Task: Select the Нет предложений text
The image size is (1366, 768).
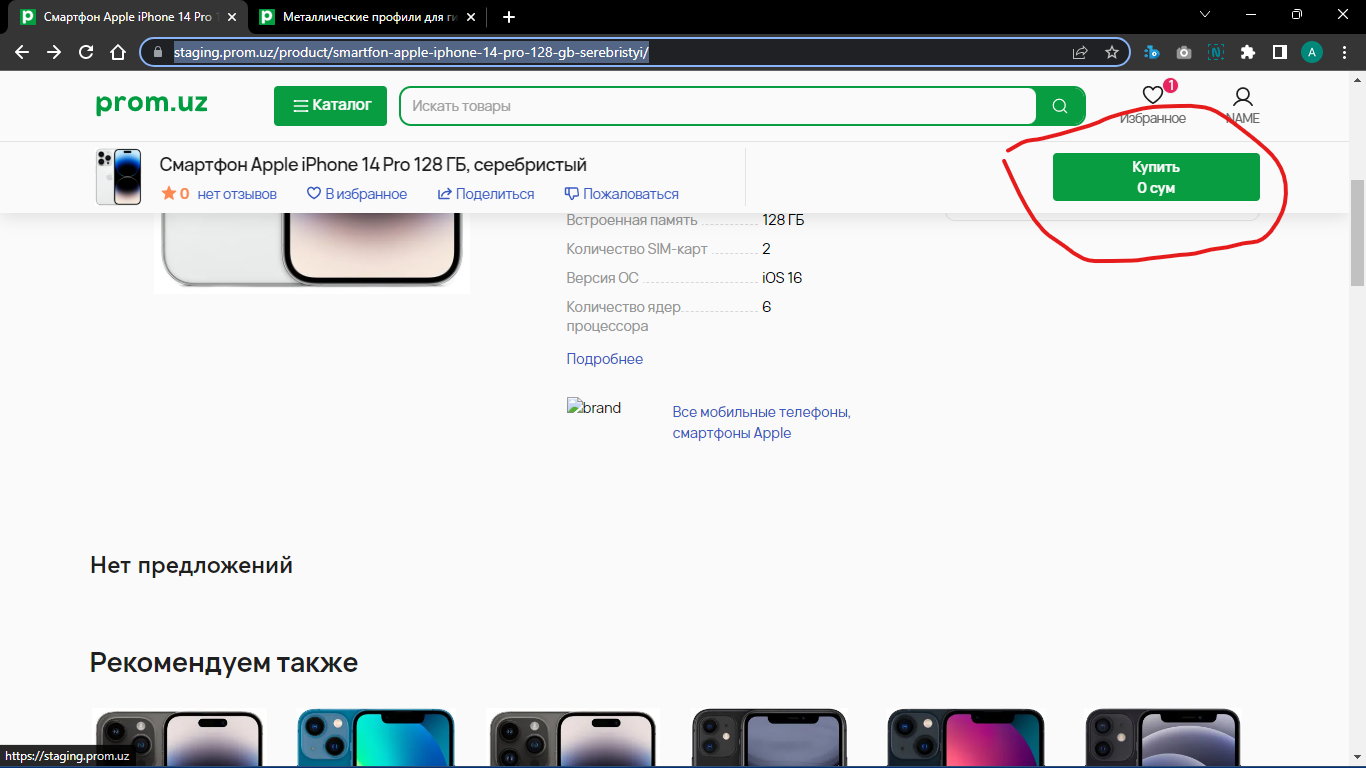Action: (191, 565)
